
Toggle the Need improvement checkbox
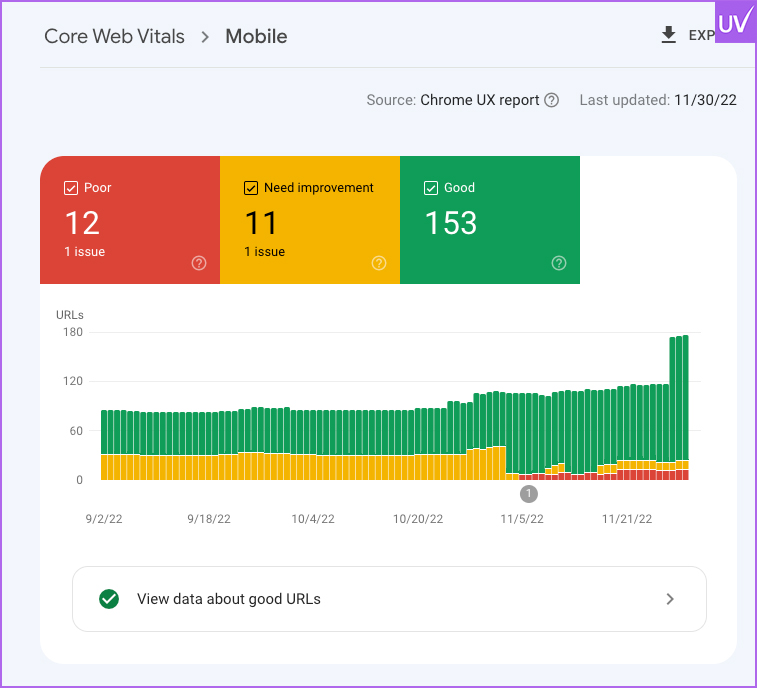click(251, 188)
